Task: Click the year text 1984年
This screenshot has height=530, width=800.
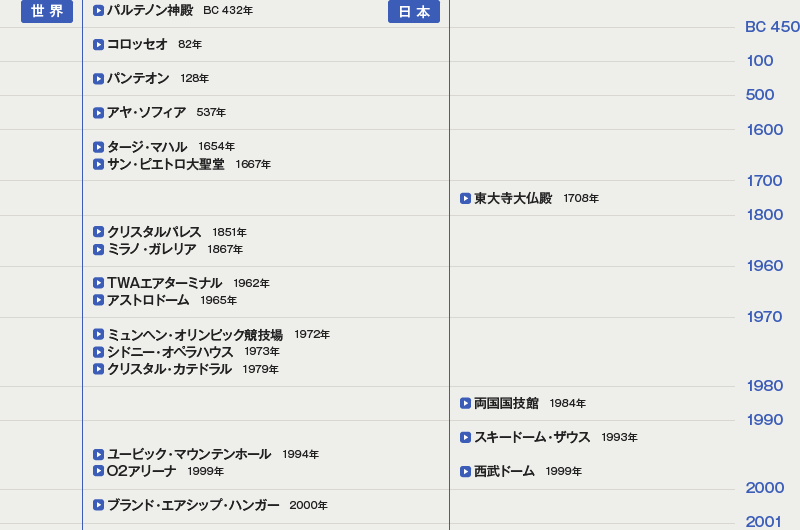Action: [568, 403]
